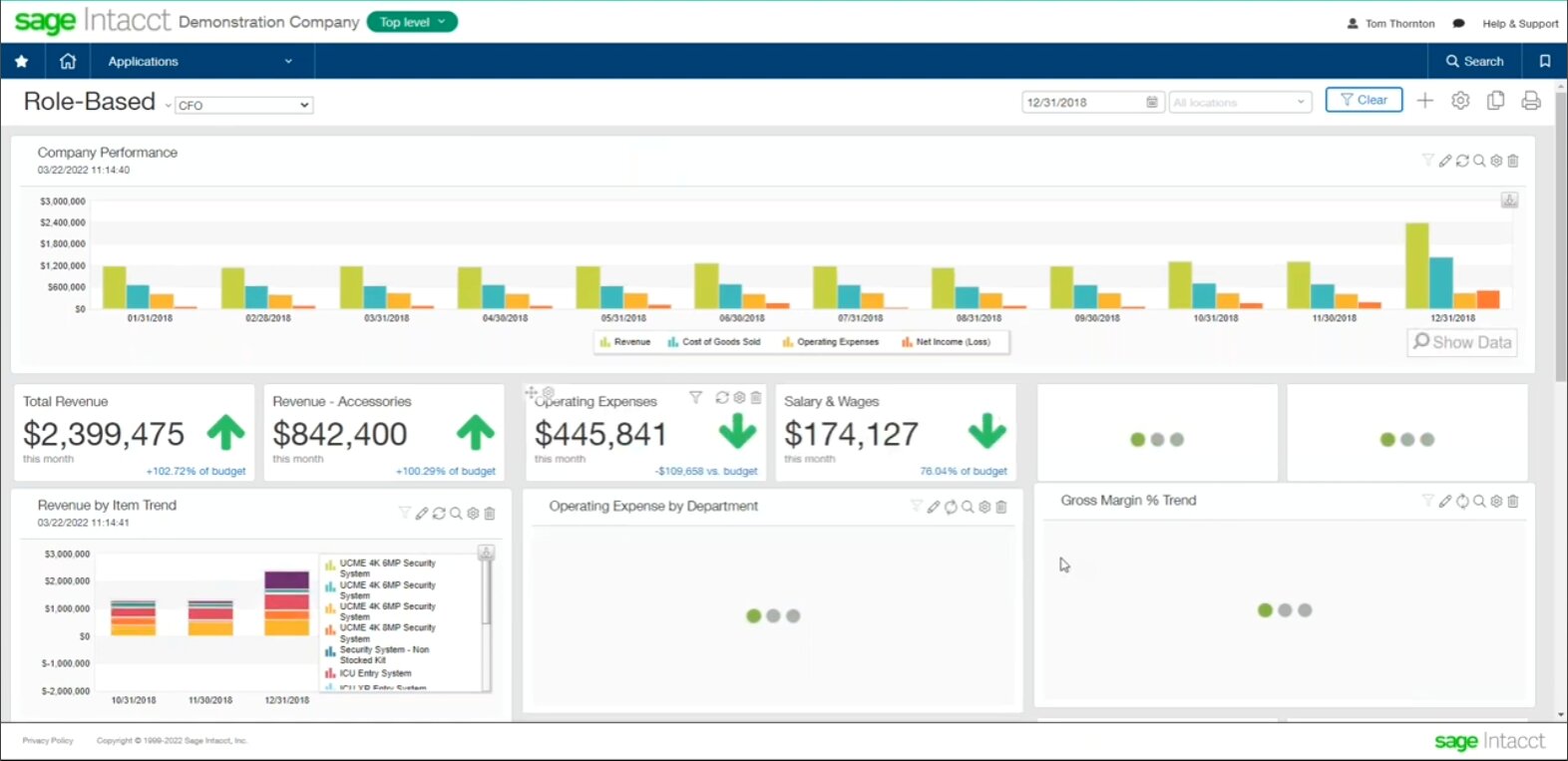Open the Top level entity dropdown
This screenshot has height=761, width=1568.
click(412, 22)
